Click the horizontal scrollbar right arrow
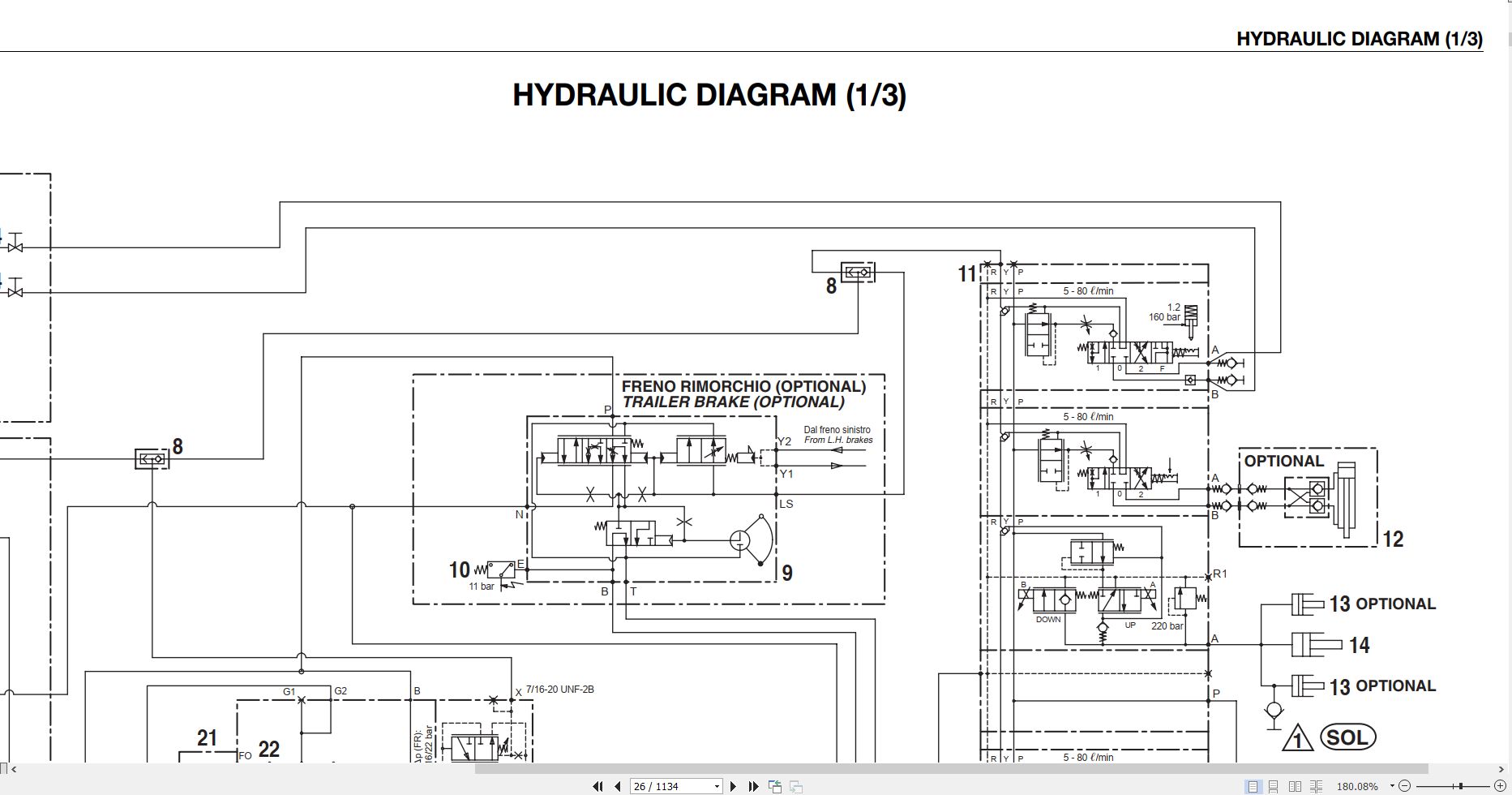The height and width of the screenshot is (795, 1512). tap(1501, 769)
